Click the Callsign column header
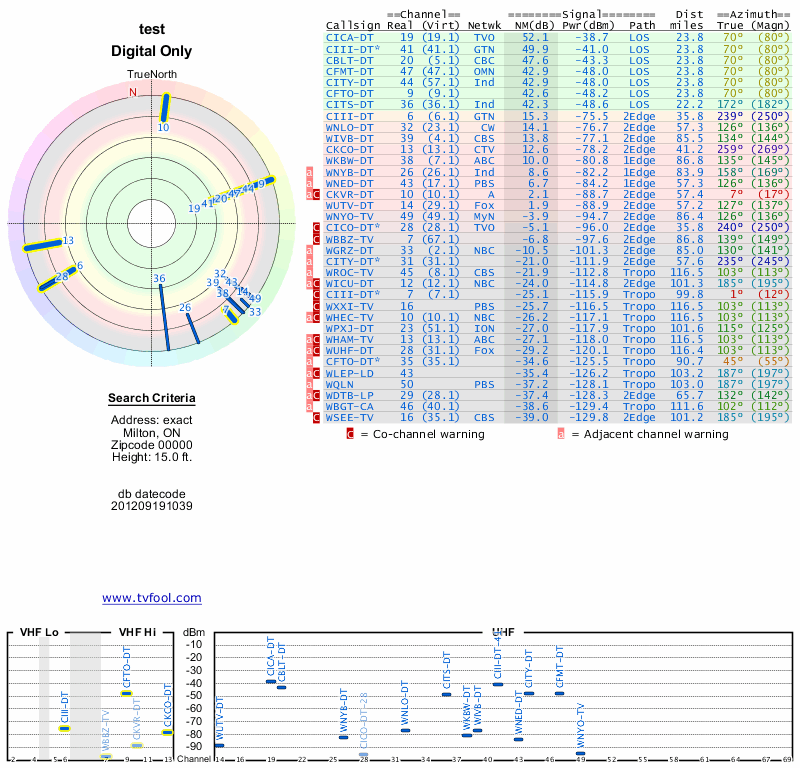The width and height of the screenshot is (800, 768). tap(353, 26)
